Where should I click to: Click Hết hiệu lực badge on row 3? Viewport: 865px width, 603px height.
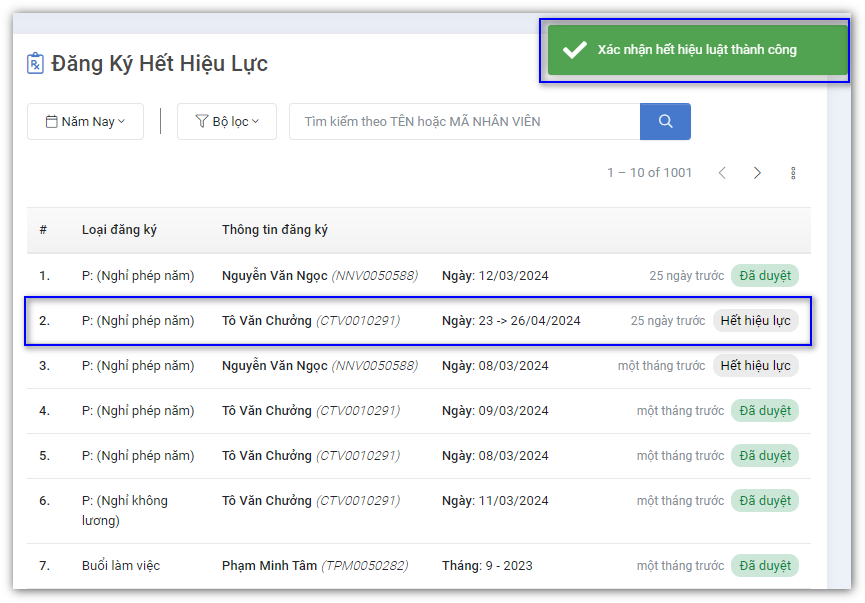click(755, 366)
